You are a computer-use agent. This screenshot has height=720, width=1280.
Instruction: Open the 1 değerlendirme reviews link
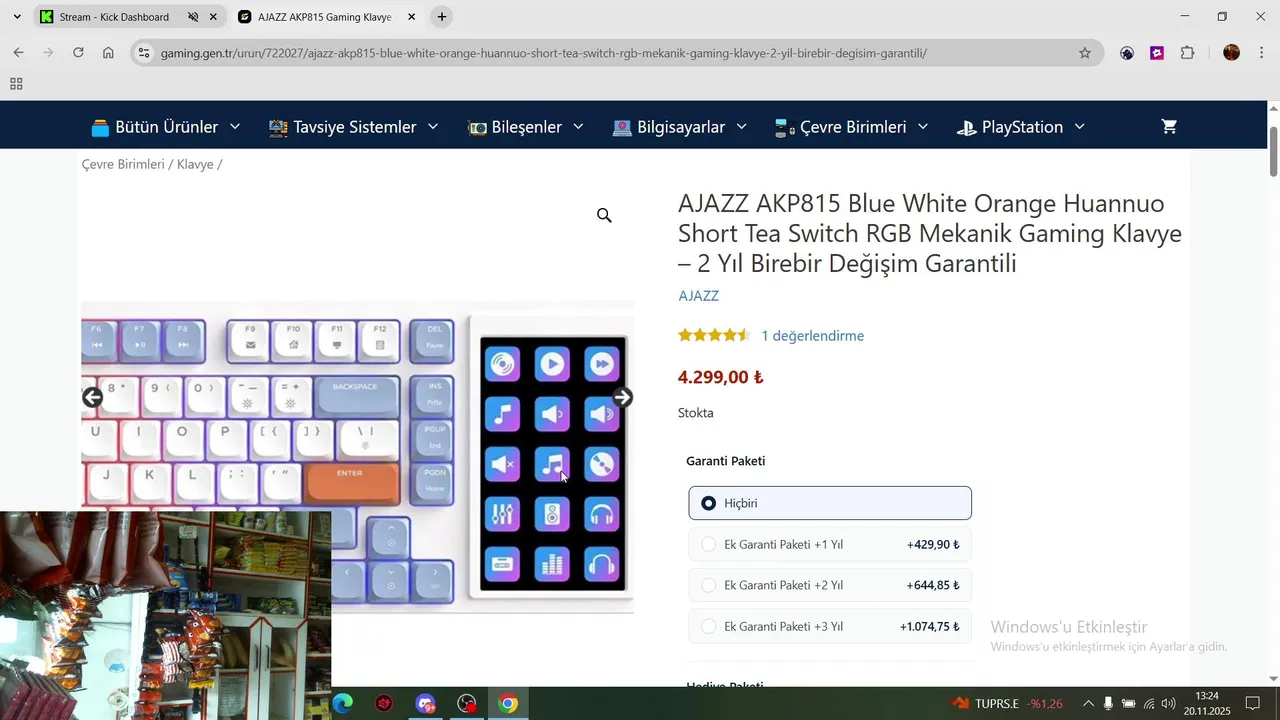point(812,336)
